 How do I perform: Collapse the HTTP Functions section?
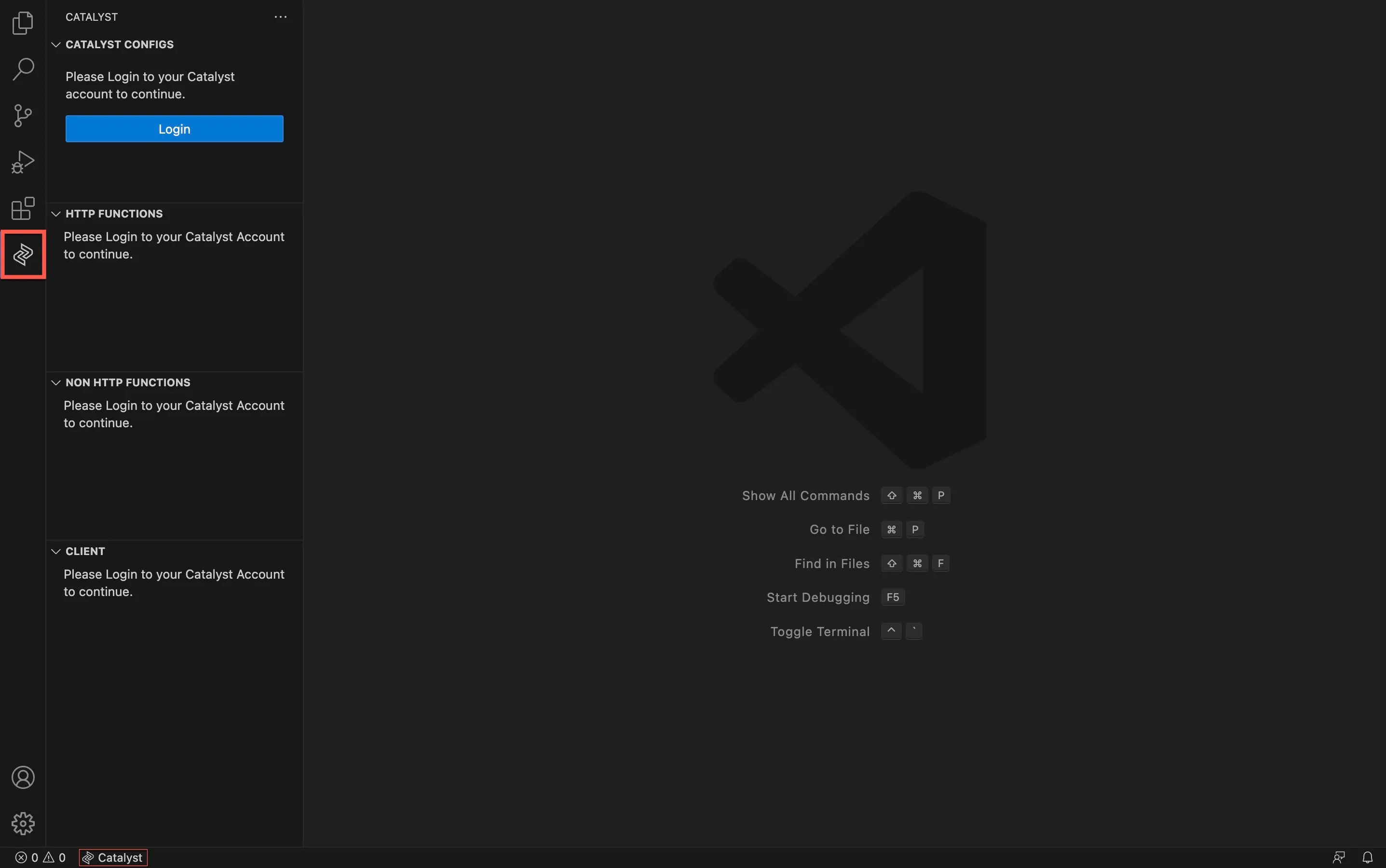[x=55, y=214]
